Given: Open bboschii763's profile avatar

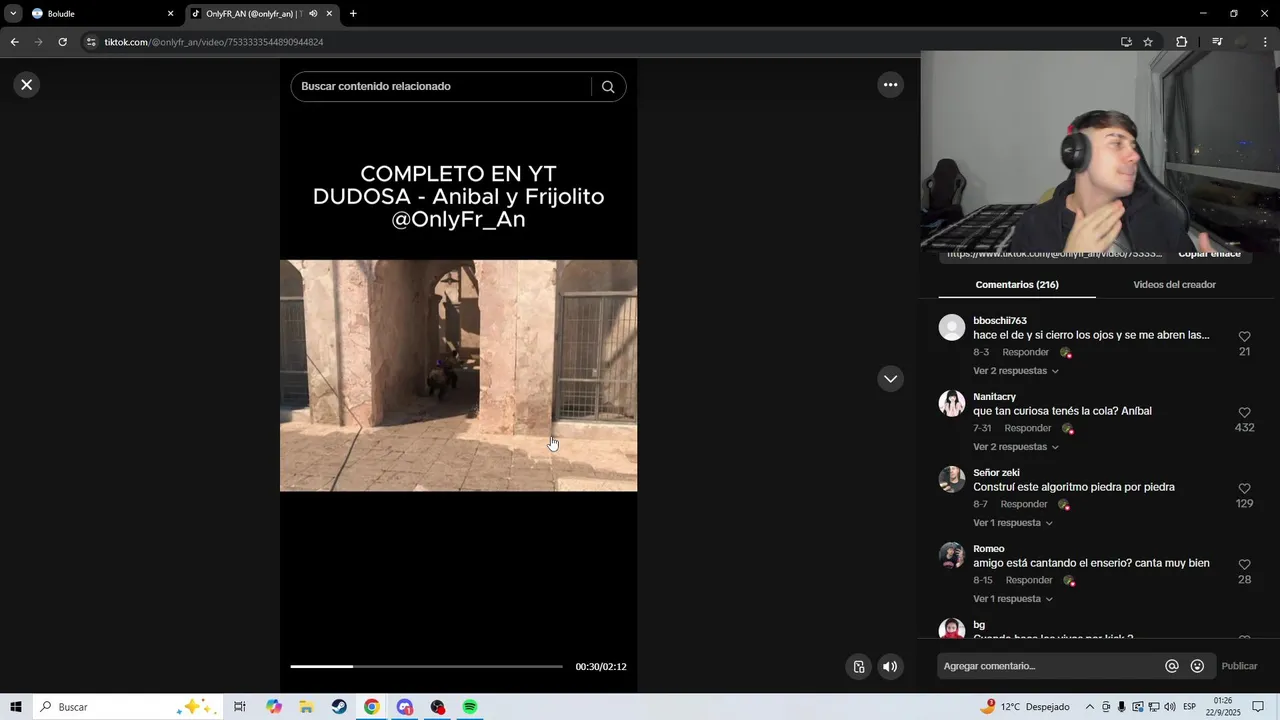Looking at the screenshot, I should click(952, 327).
